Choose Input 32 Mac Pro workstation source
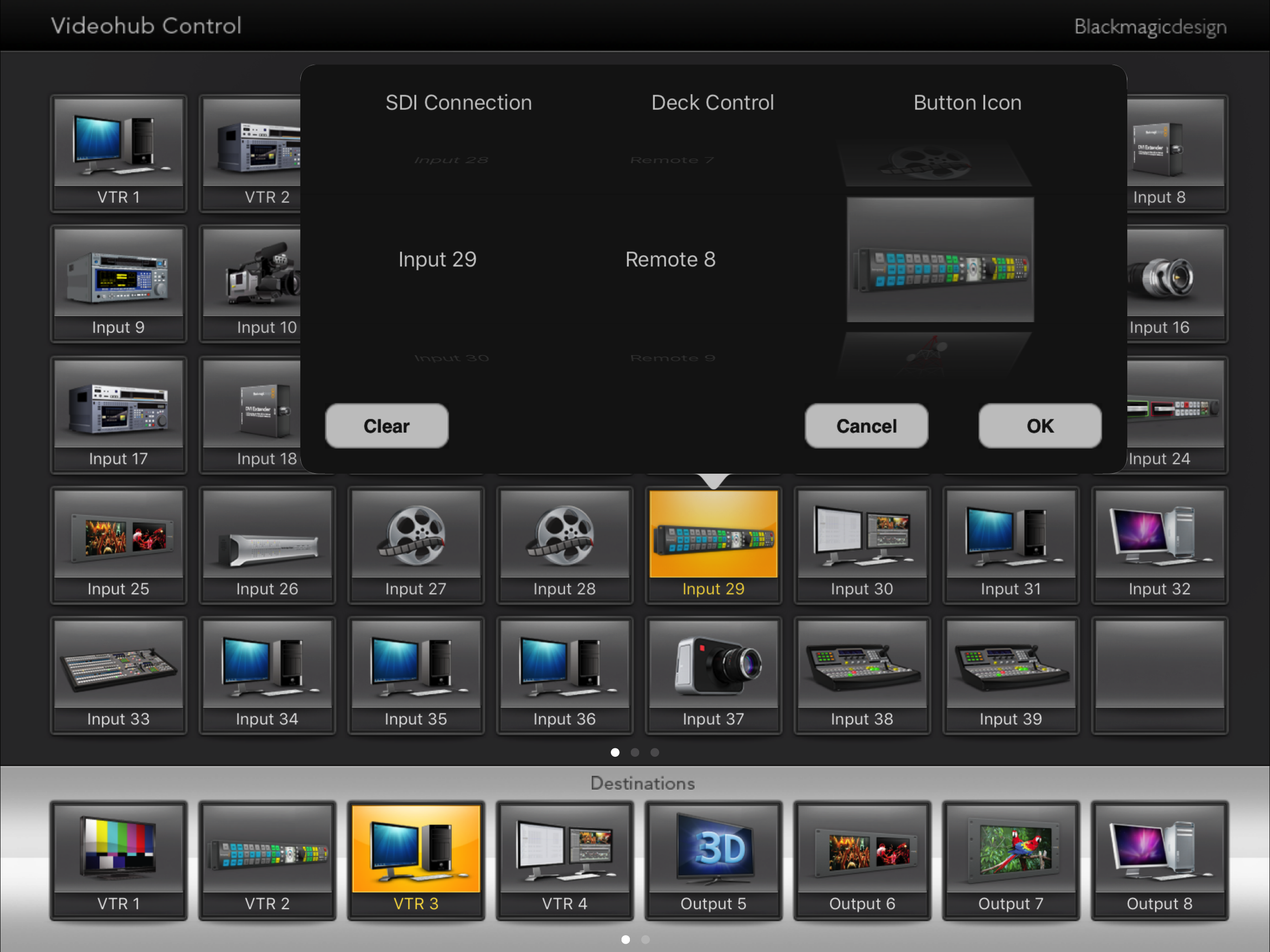This screenshot has height=952, width=1270. [x=1159, y=545]
